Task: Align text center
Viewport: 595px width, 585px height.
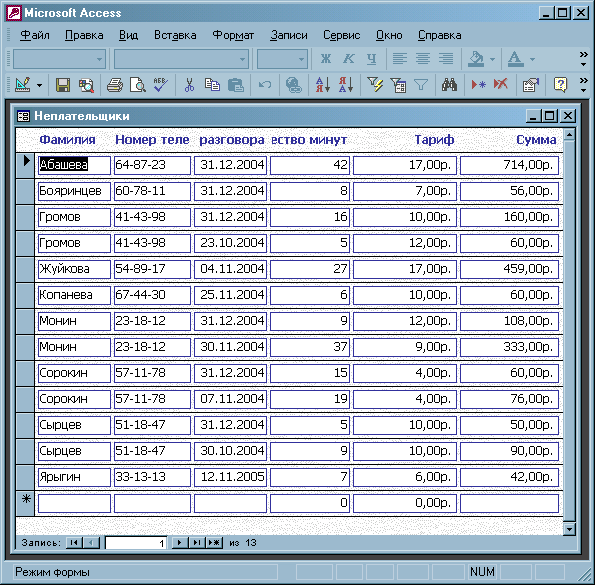Action: coord(423,59)
